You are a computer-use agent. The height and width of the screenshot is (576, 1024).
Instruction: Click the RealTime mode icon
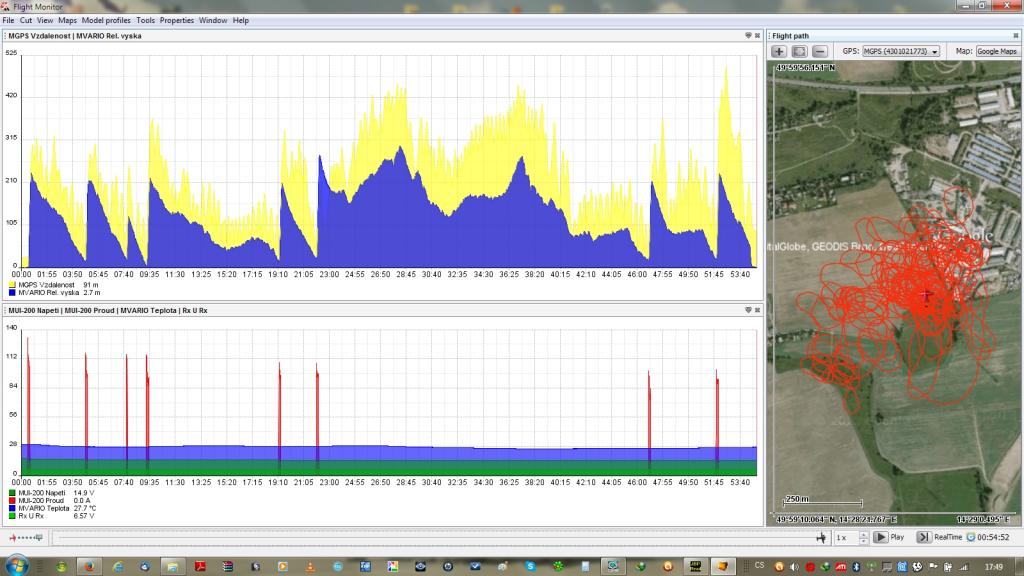[925, 537]
